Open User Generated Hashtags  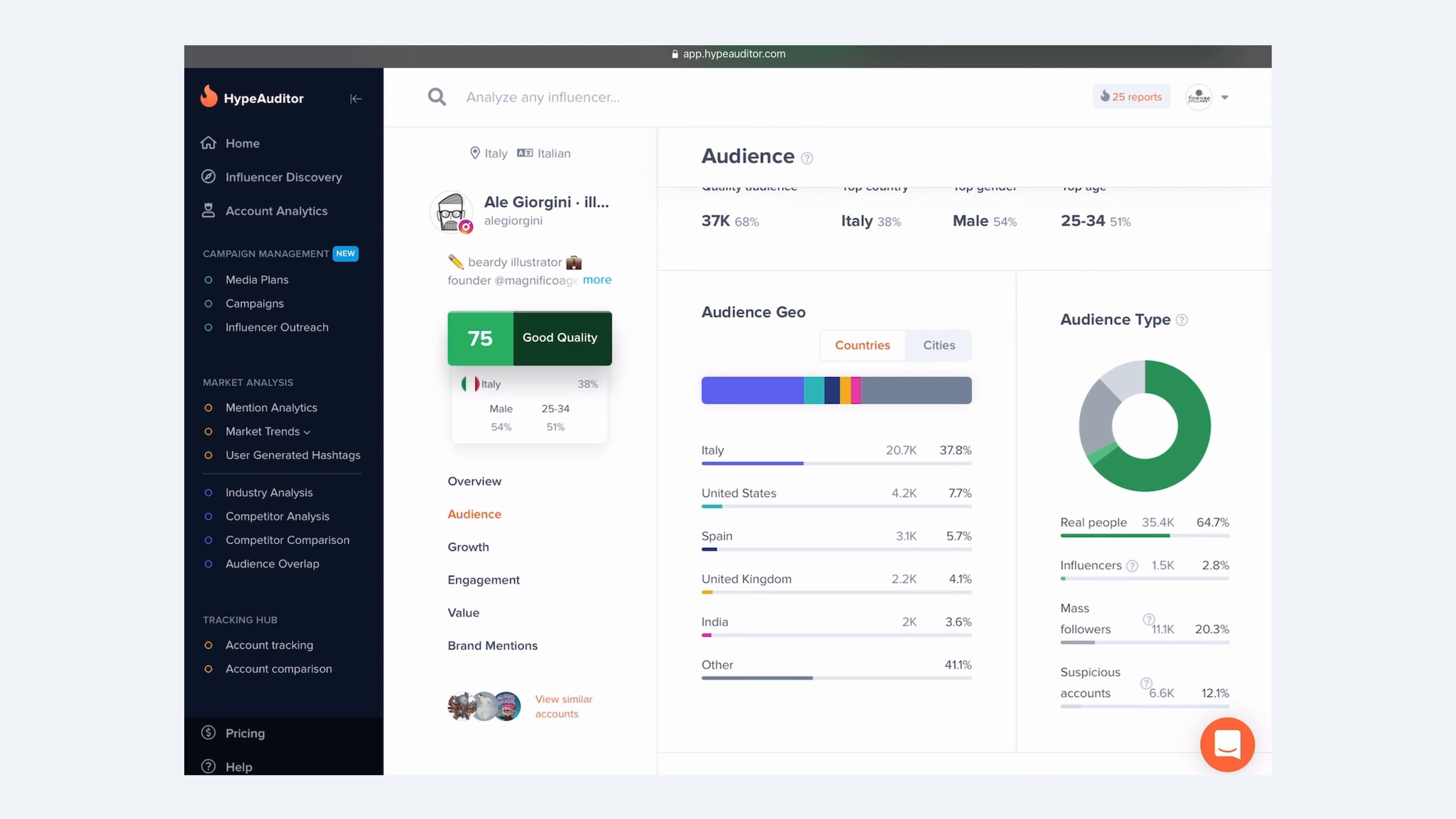[293, 455]
